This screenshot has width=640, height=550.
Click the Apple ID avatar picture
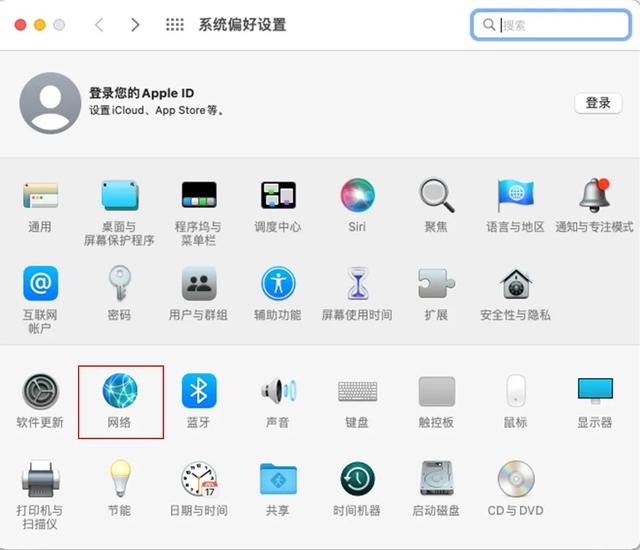pos(50,103)
